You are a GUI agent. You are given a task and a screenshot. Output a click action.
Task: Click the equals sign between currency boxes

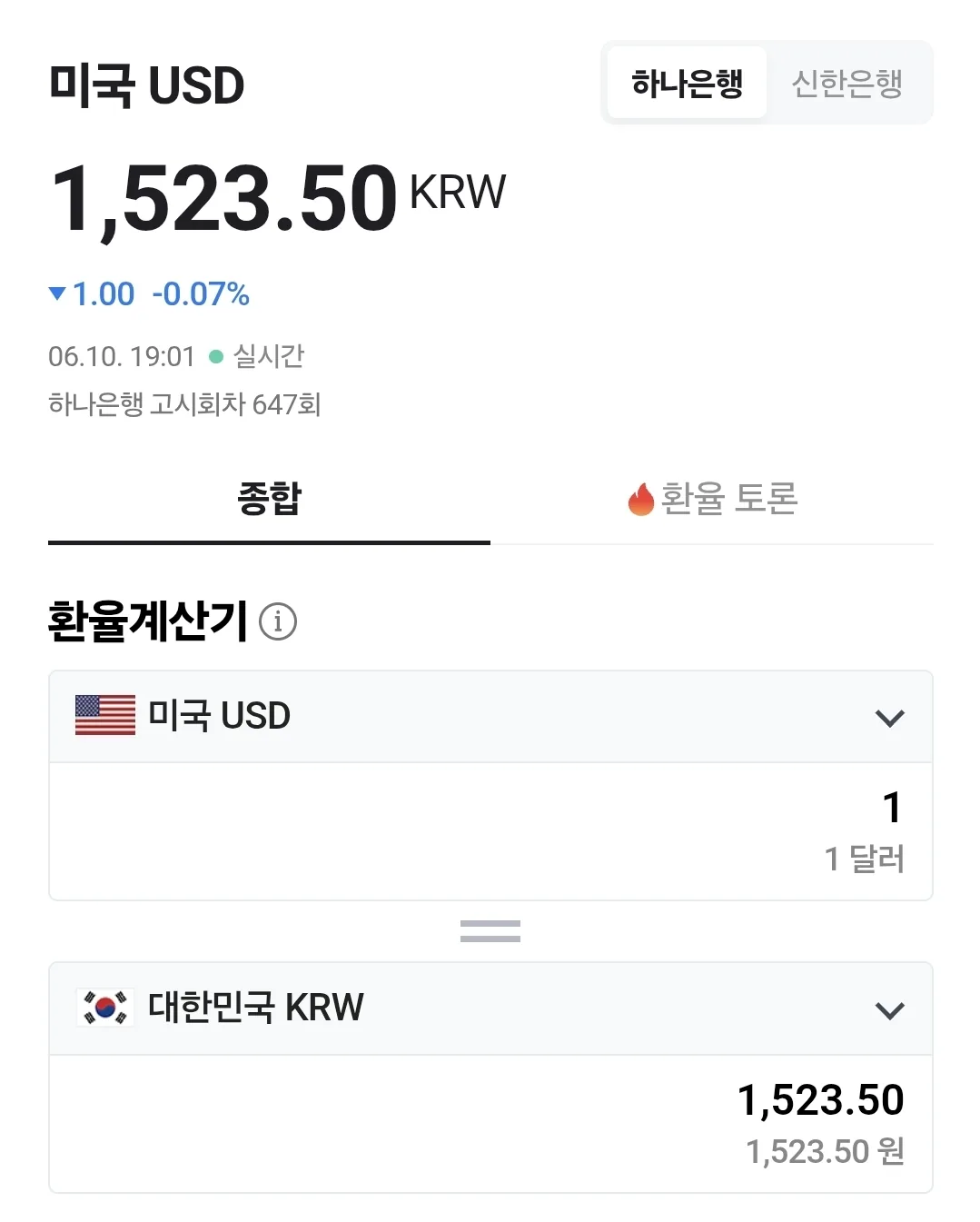coord(490,930)
